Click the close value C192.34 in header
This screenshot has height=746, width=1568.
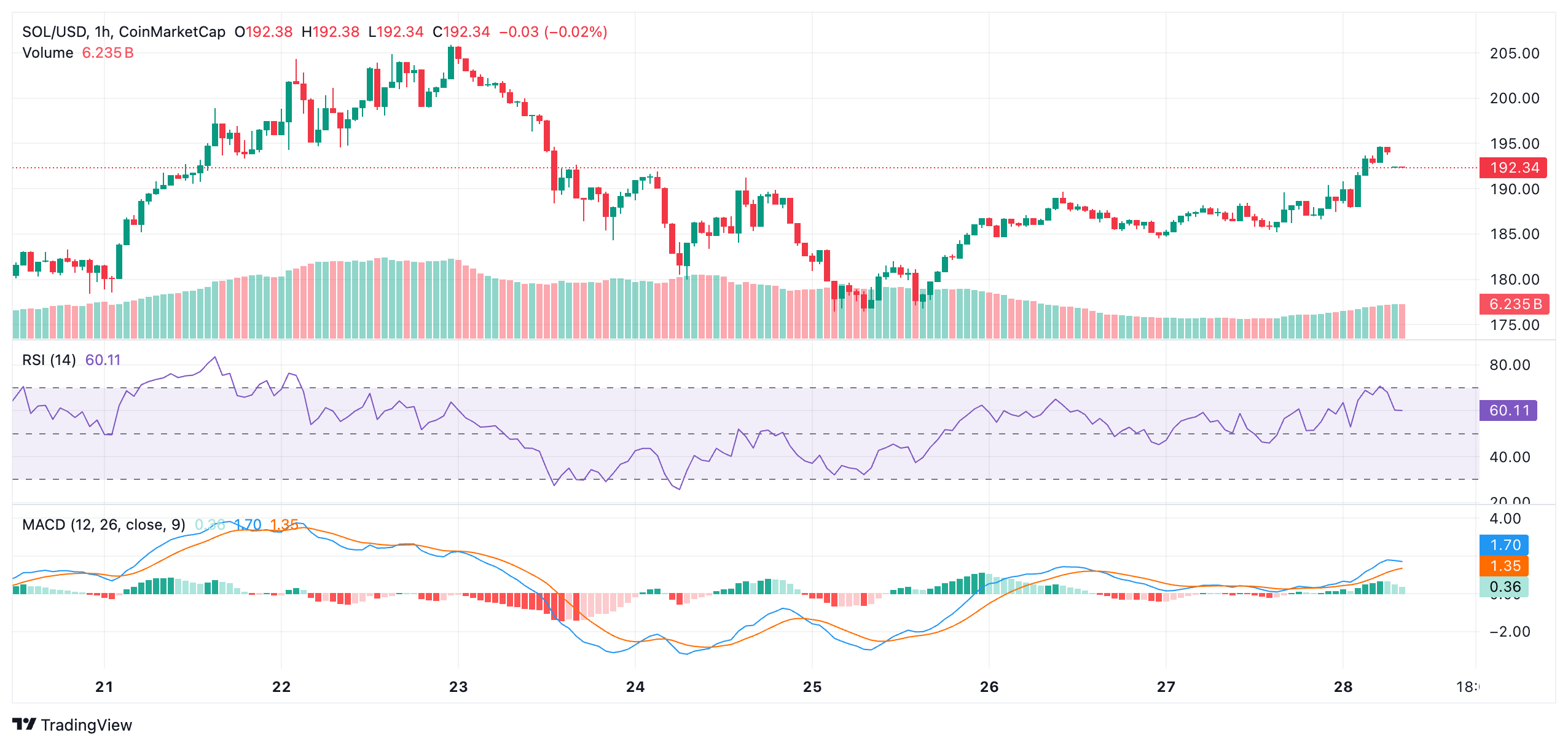[x=461, y=31]
